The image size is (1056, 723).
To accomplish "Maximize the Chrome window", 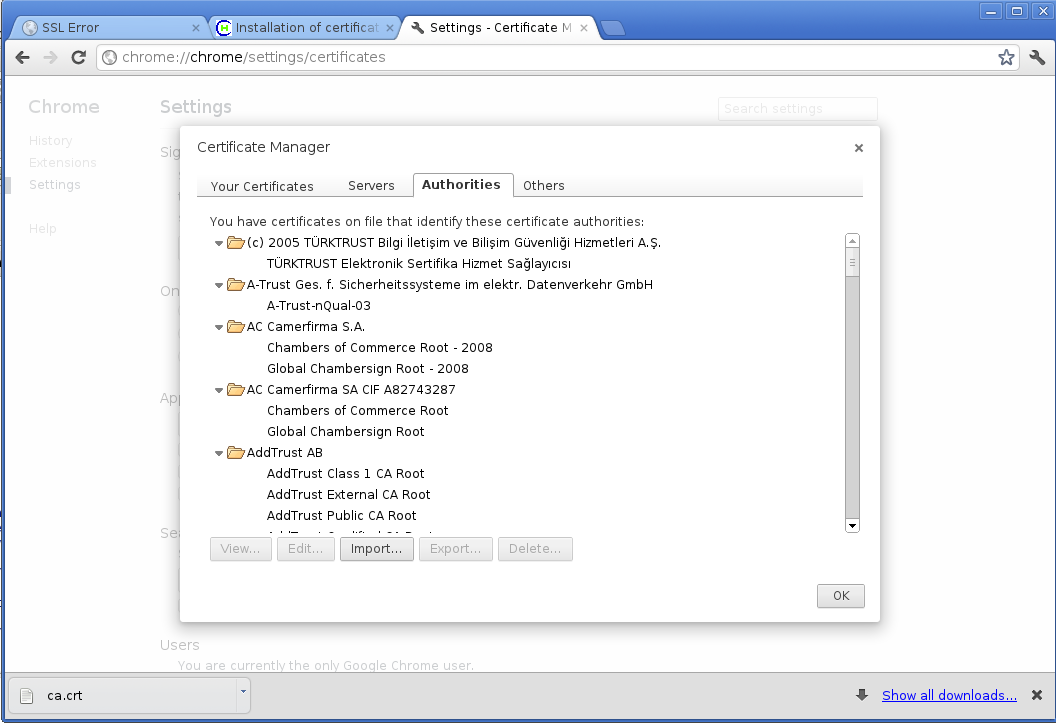I will point(1017,11).
